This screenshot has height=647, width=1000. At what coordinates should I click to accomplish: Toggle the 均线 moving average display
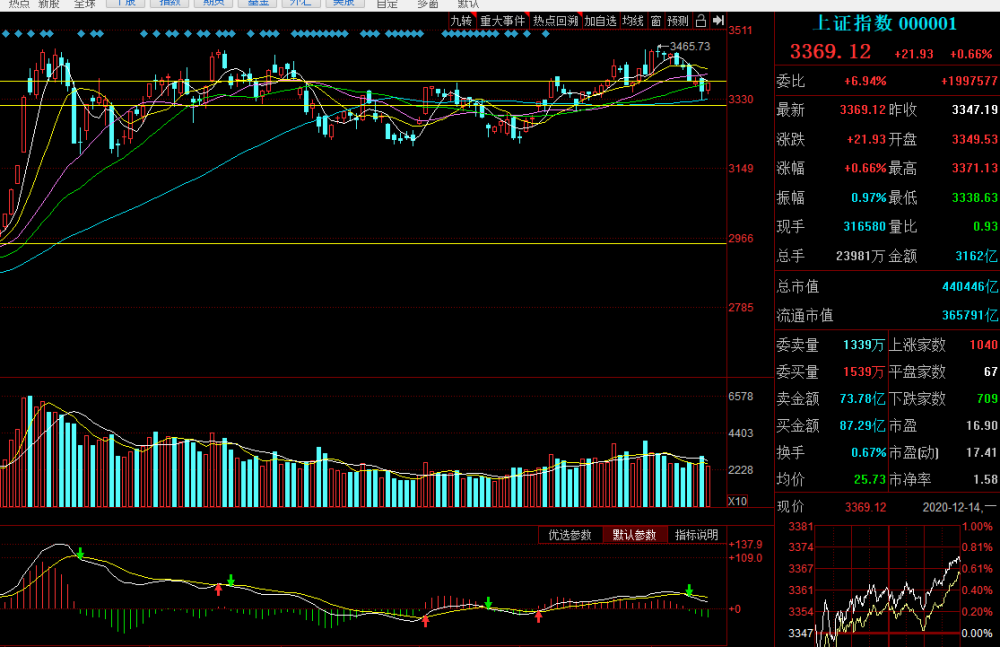[632, 20]
